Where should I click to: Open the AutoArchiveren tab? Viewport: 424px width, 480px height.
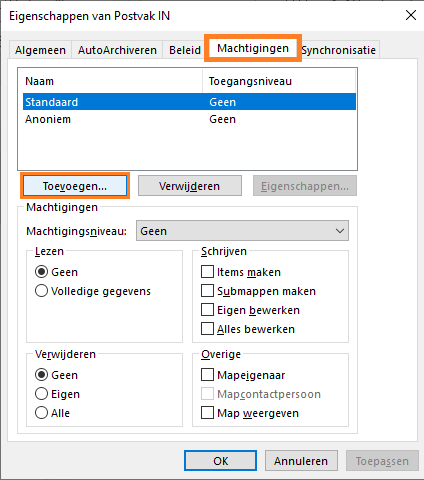pyautogui.click(x=117, y=50)
